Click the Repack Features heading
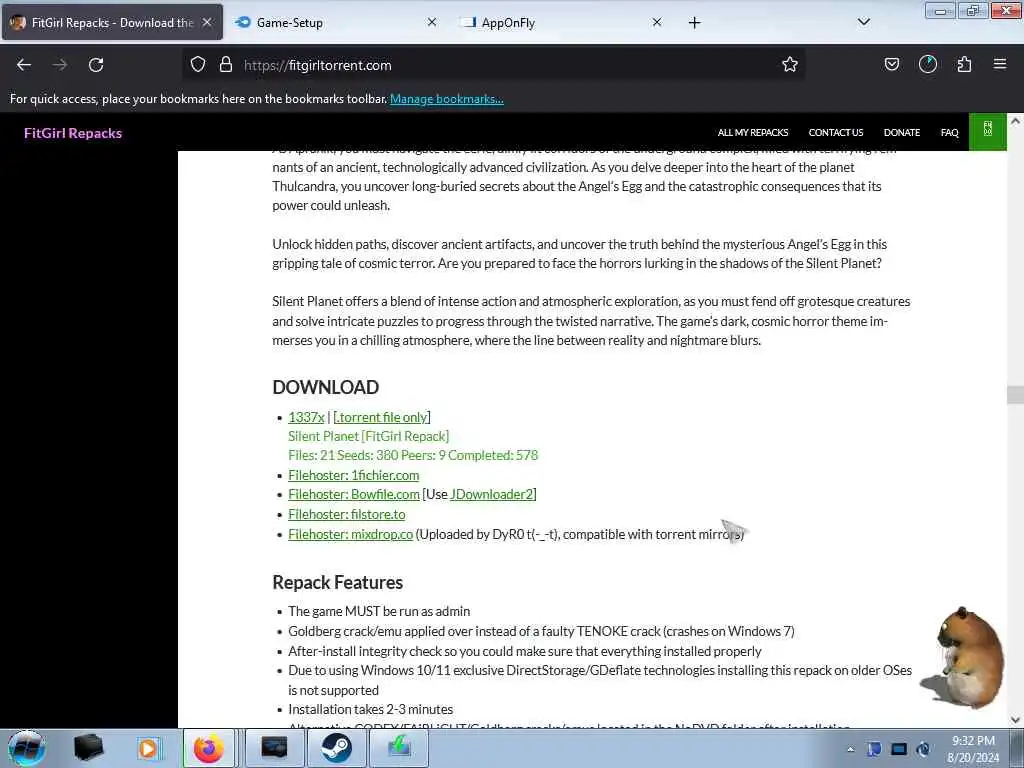Viewport: 1024px width, 768px height. point(337,583)
